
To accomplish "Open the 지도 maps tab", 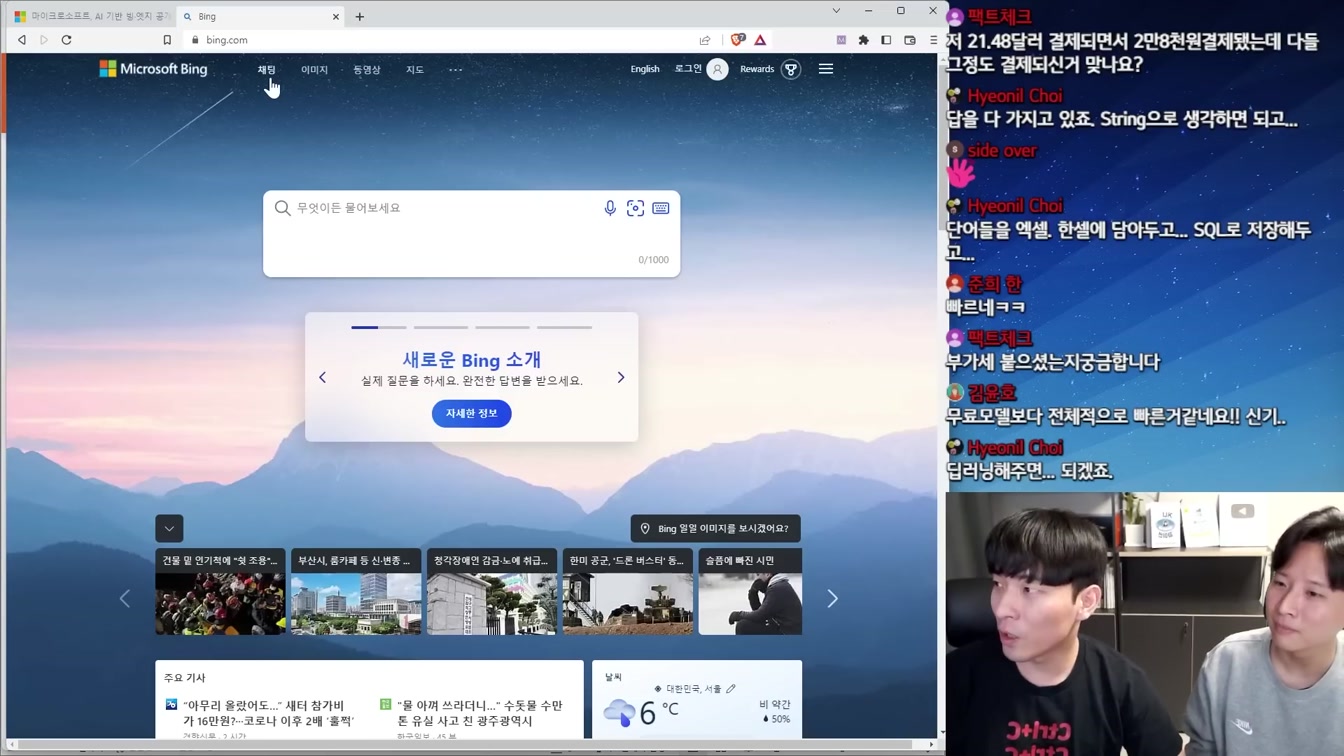I will click(x=414, y=70).
